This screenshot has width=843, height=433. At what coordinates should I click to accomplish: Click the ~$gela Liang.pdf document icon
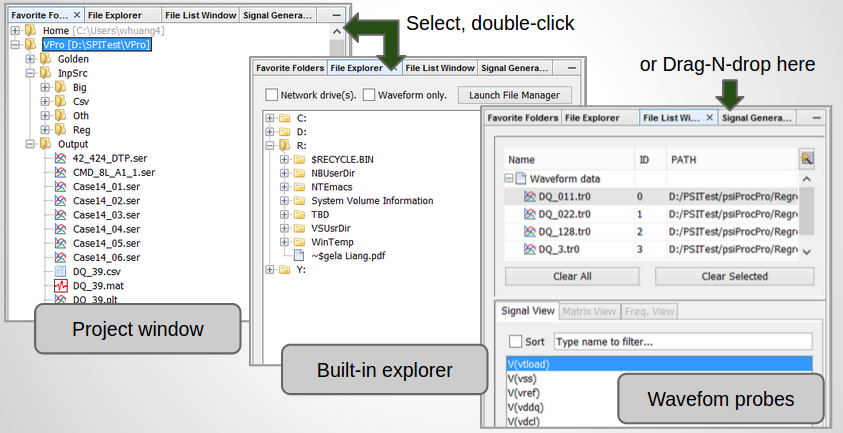[300, 255]
